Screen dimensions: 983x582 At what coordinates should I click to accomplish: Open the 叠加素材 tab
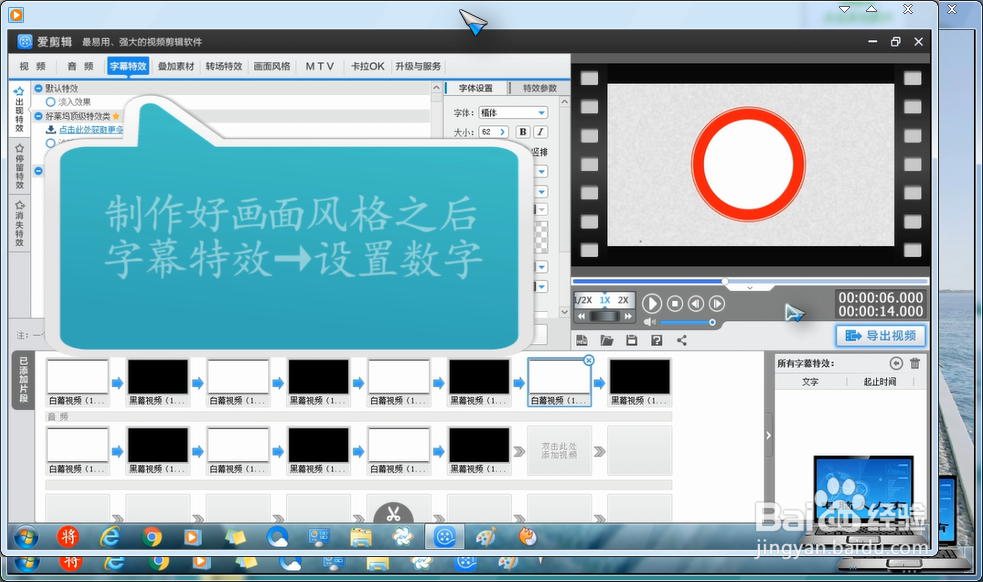tap(176, 66)
